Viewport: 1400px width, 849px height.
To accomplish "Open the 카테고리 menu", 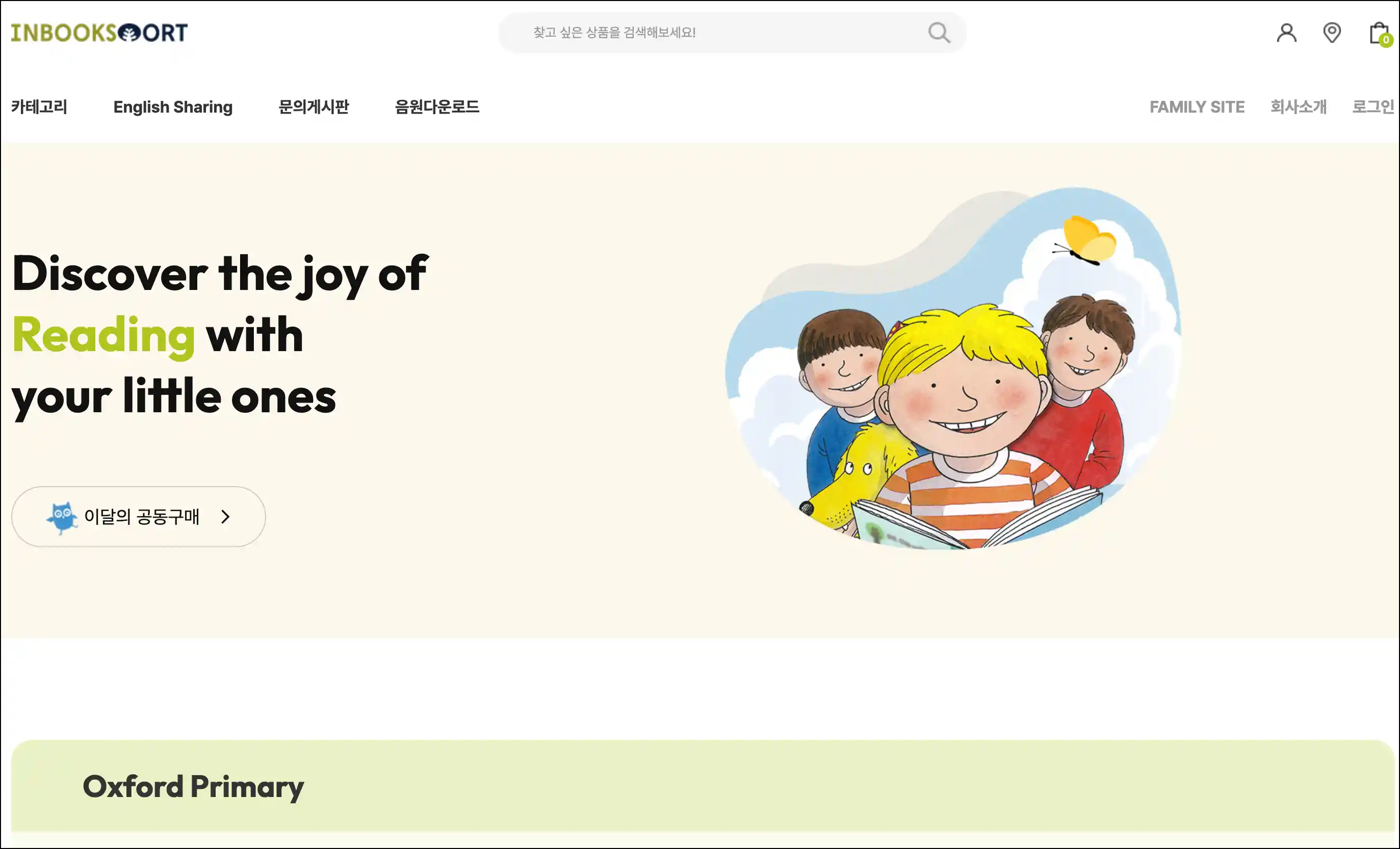I will tap(39, 107).
